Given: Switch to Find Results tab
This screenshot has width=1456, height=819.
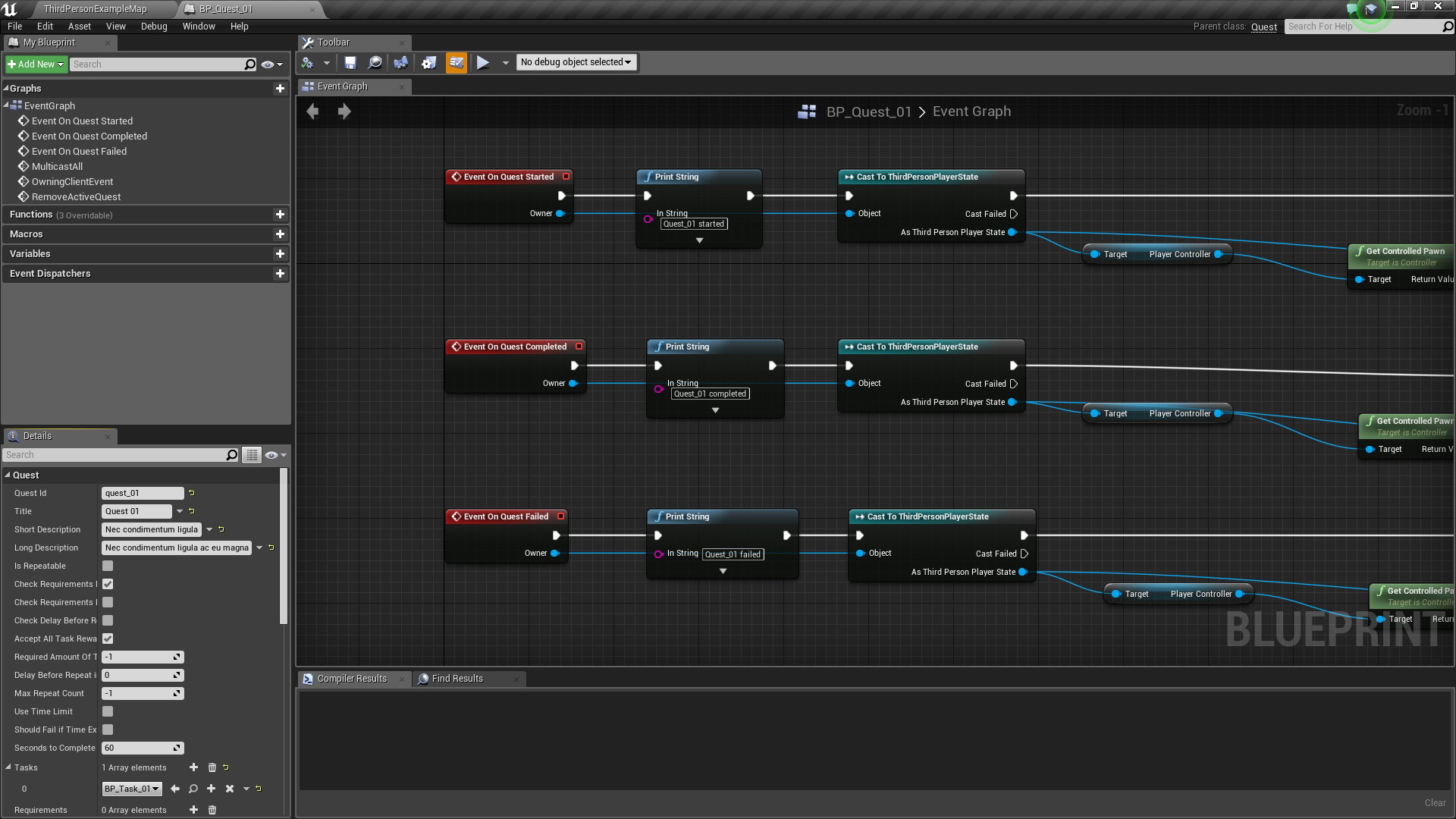Looking at the screenshot, I should tap(457, 679).
